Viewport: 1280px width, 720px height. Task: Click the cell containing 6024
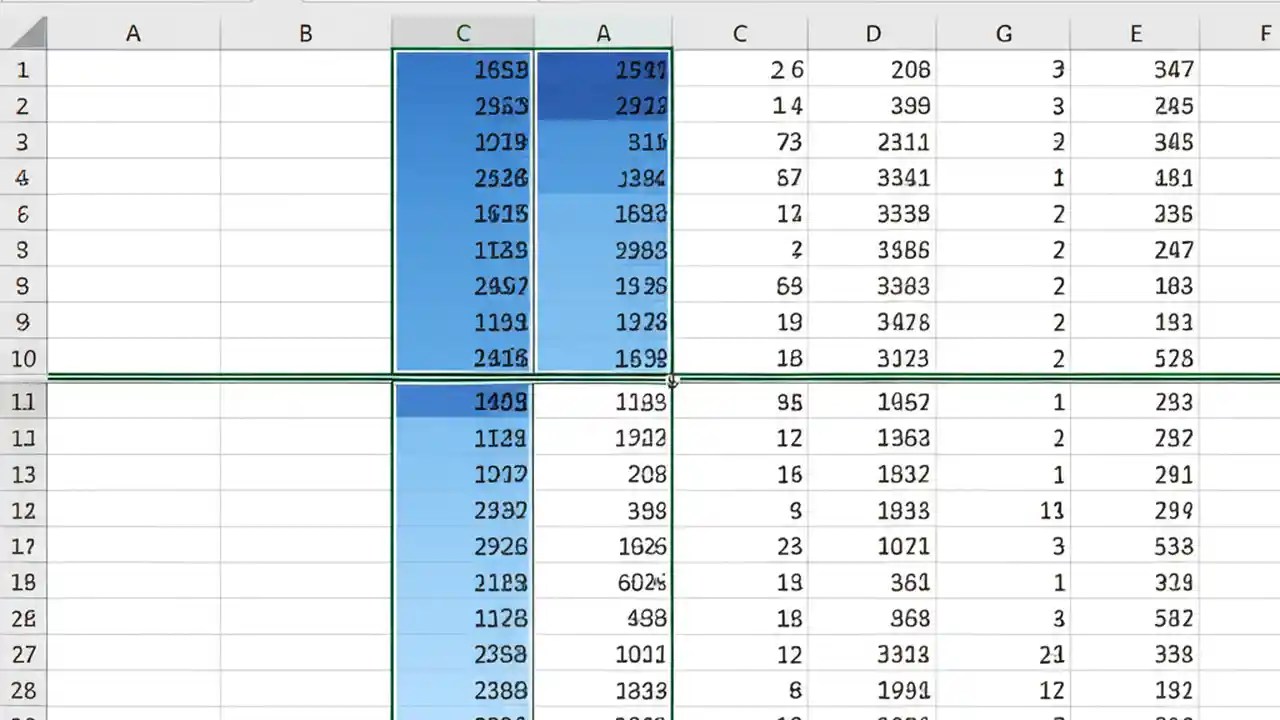(x=603, y=582)
